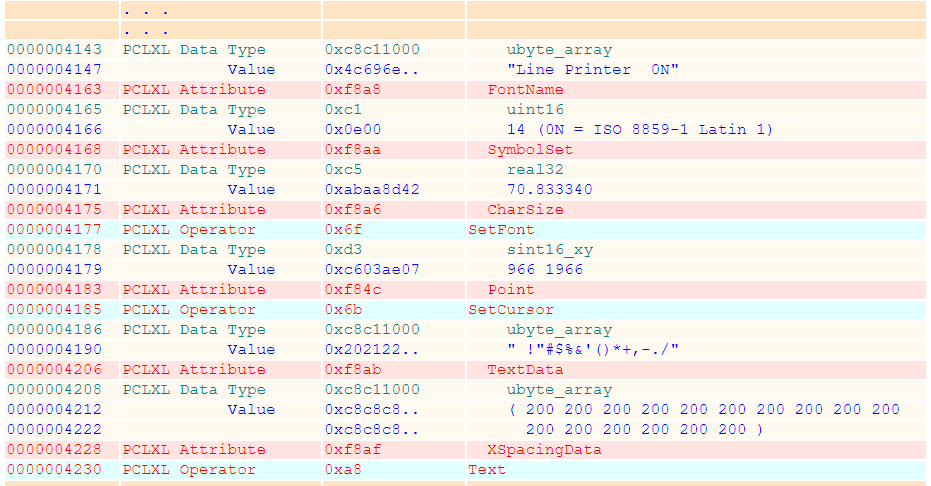The image size is (931, 486).
Task: Click the XSpacingData attribute name
Action: point(544,450)
